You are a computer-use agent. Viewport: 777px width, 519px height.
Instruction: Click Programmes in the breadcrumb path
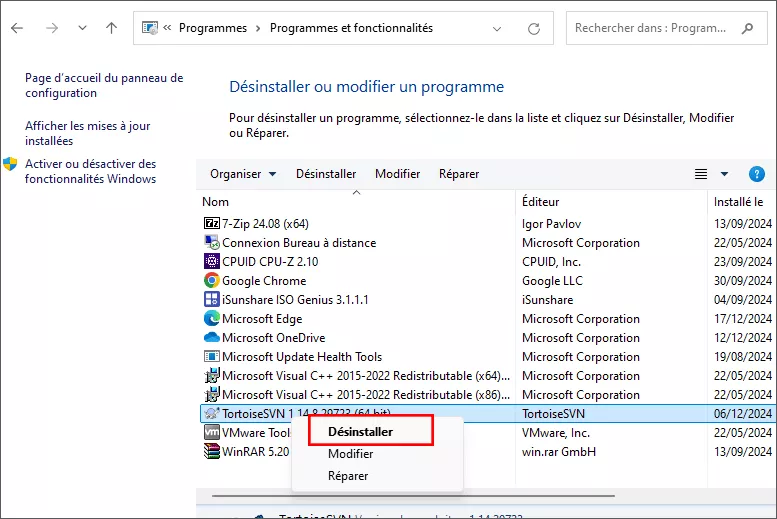[x=213, y=28]
